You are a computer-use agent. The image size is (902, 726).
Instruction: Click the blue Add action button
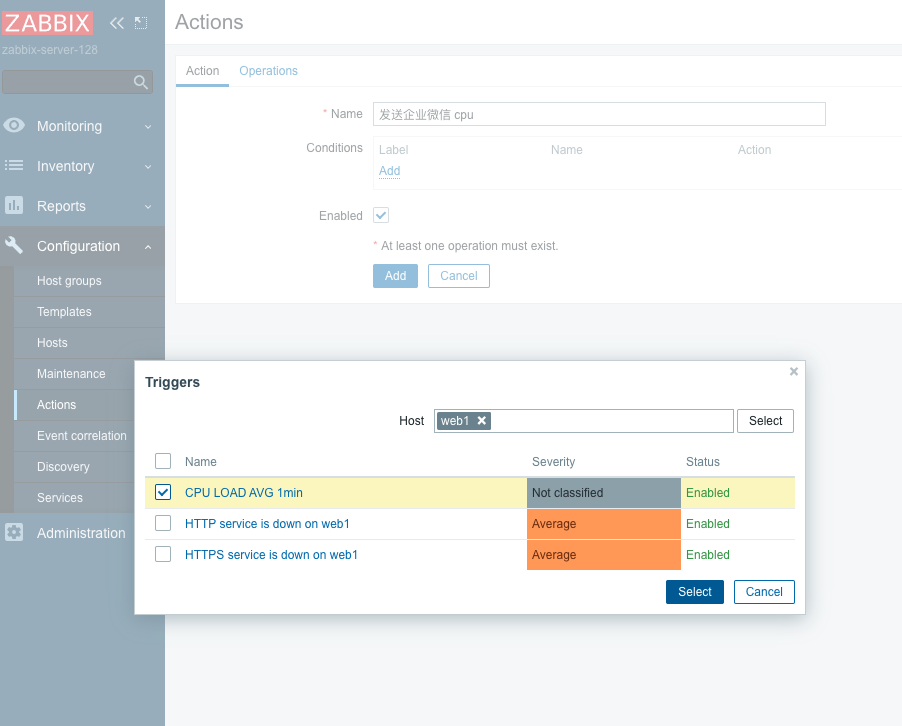[x=395, y=276]
